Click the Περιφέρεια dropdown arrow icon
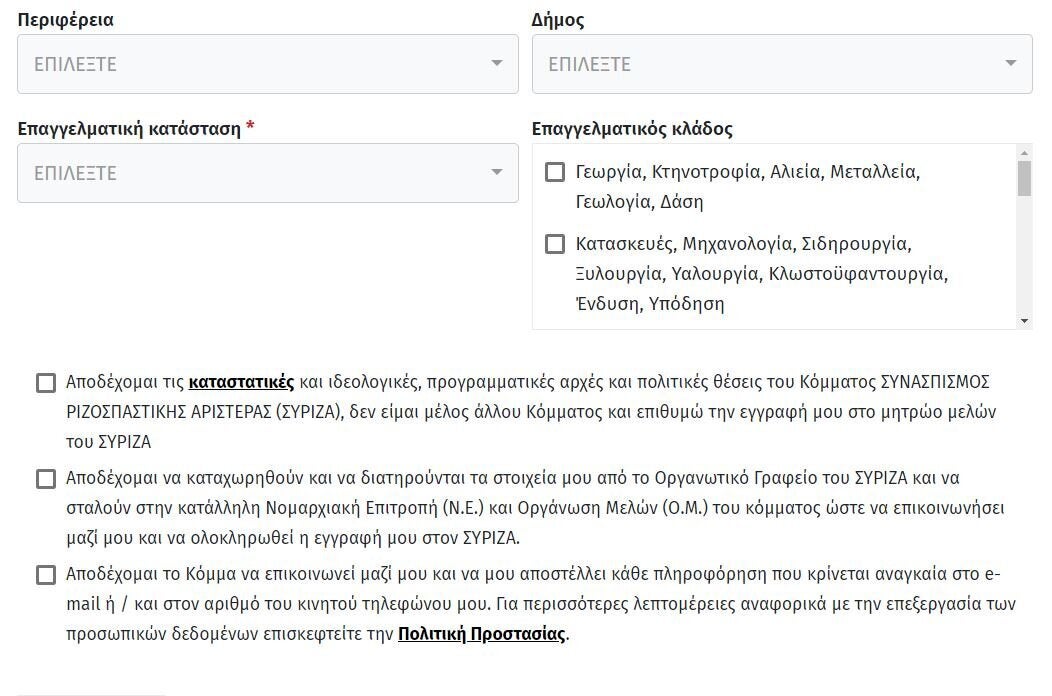Viewport: 1052px width, 696px height. [x=497, y=64]
